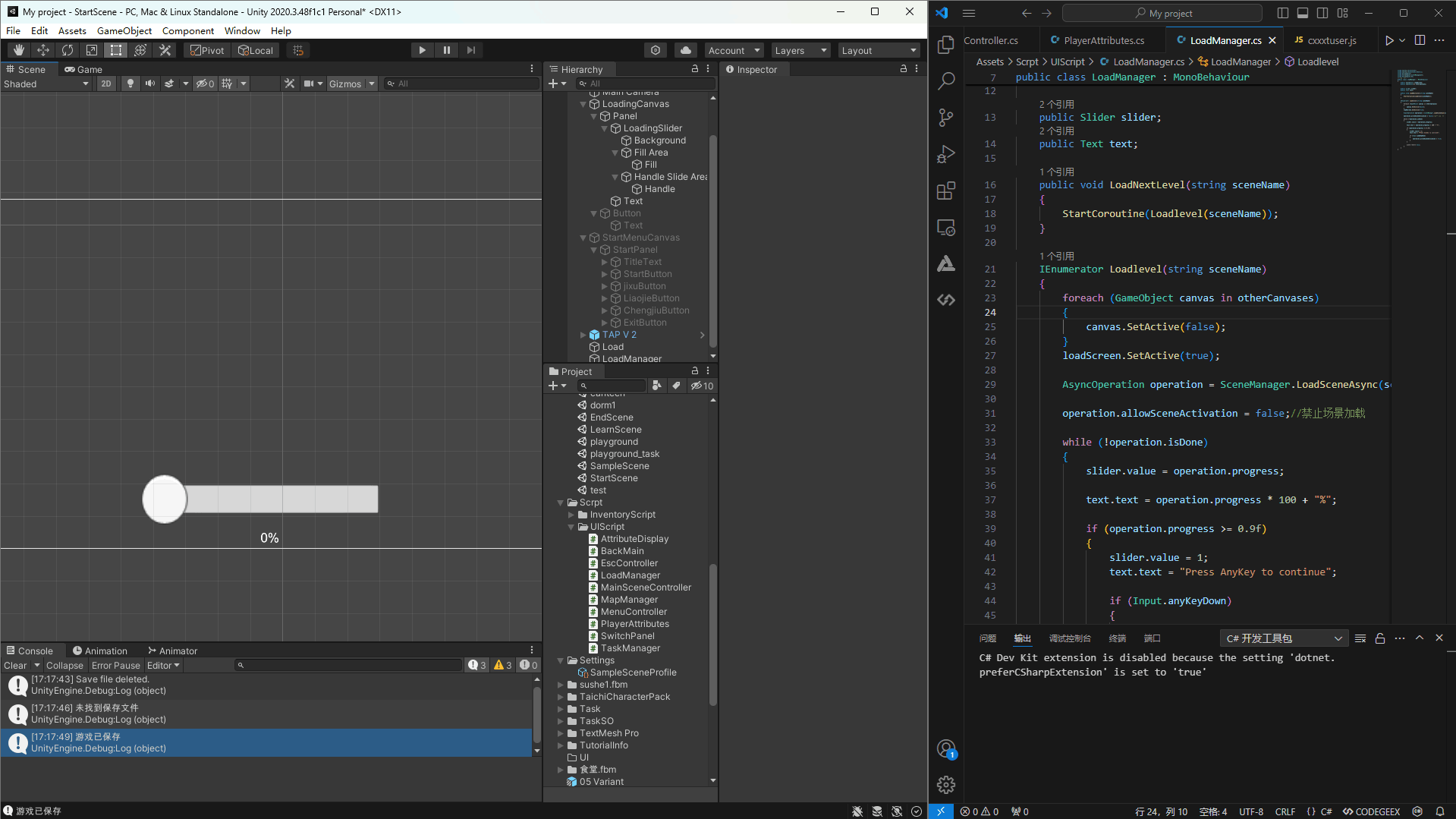Click the Clear button in Console

point(15,665)
